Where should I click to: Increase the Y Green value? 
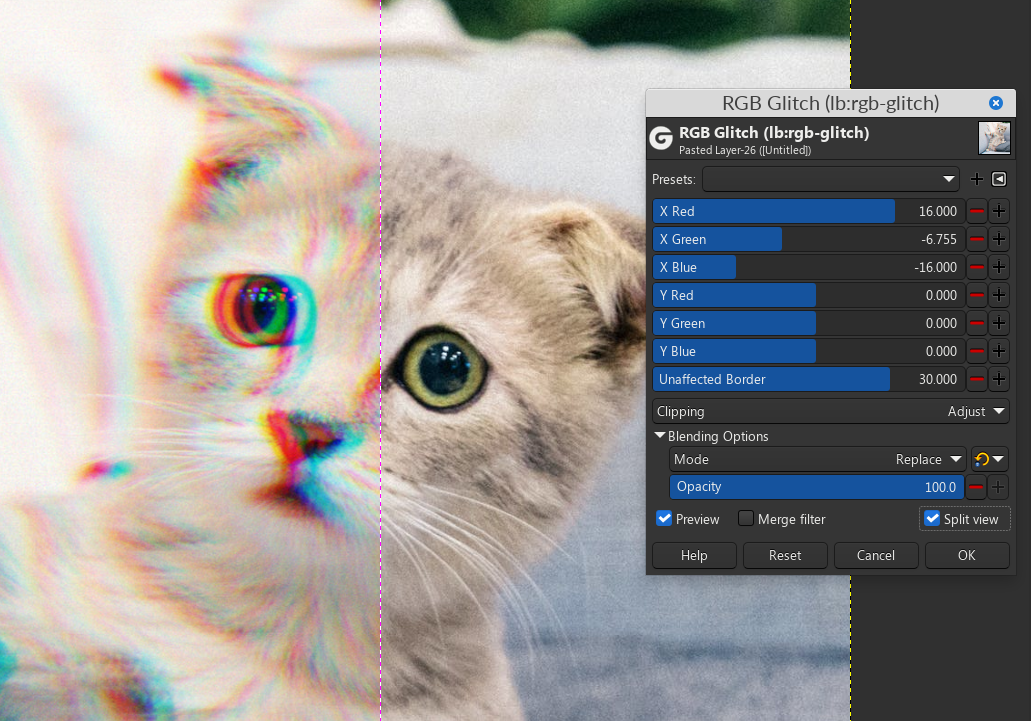coord(999,323)
